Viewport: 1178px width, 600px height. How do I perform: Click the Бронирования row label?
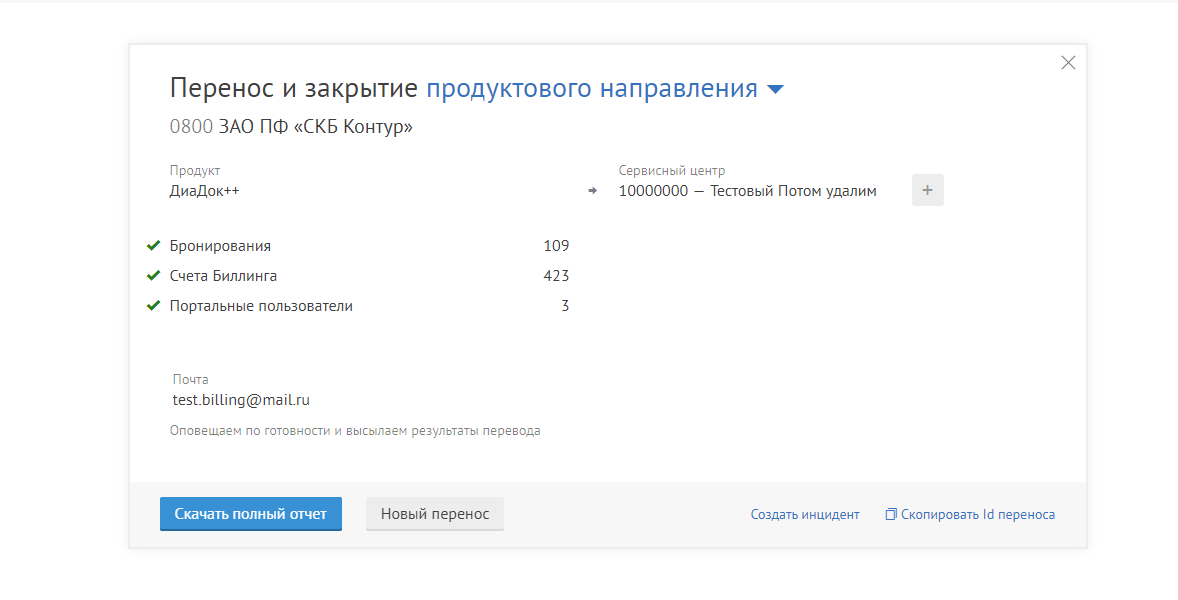pyautogui.click(x=220, y=246)
